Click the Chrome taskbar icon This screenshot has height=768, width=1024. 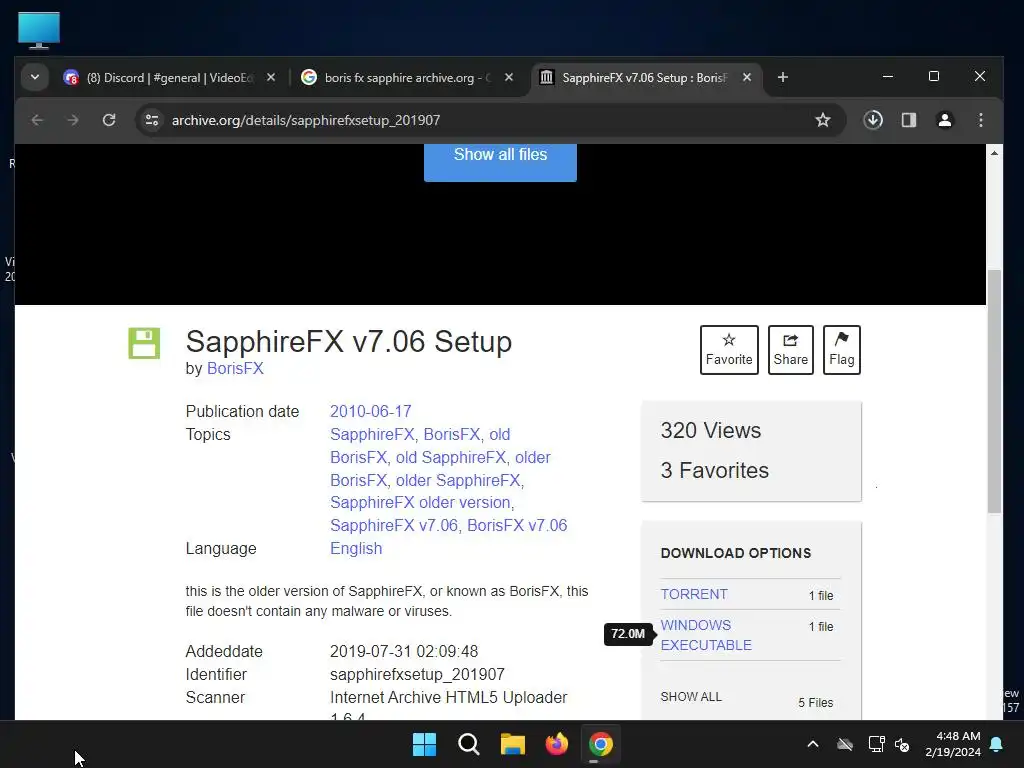(x=601, y=744)
